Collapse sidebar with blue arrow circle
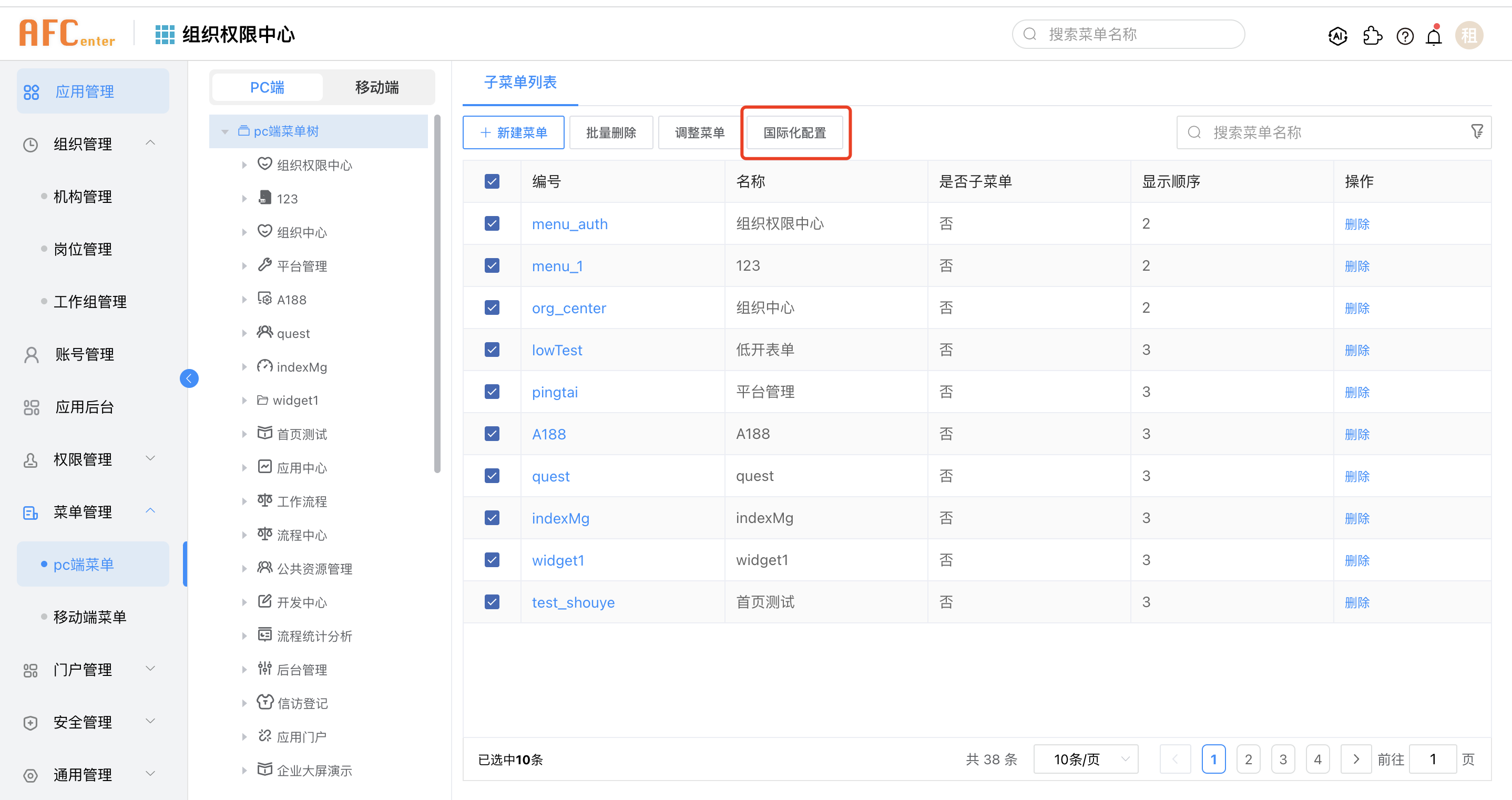This screenshot has height=800, width=1512. pyautogui.click(x=189, y=378)
